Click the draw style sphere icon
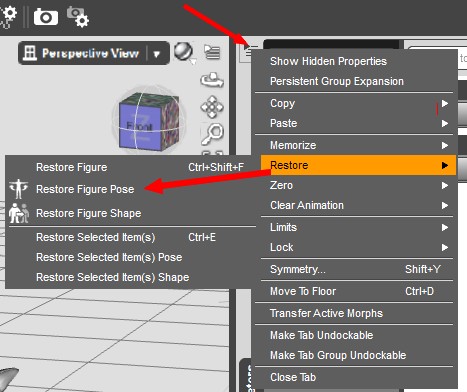This screenshot has height=392, width=467. (x=184, y=52)
